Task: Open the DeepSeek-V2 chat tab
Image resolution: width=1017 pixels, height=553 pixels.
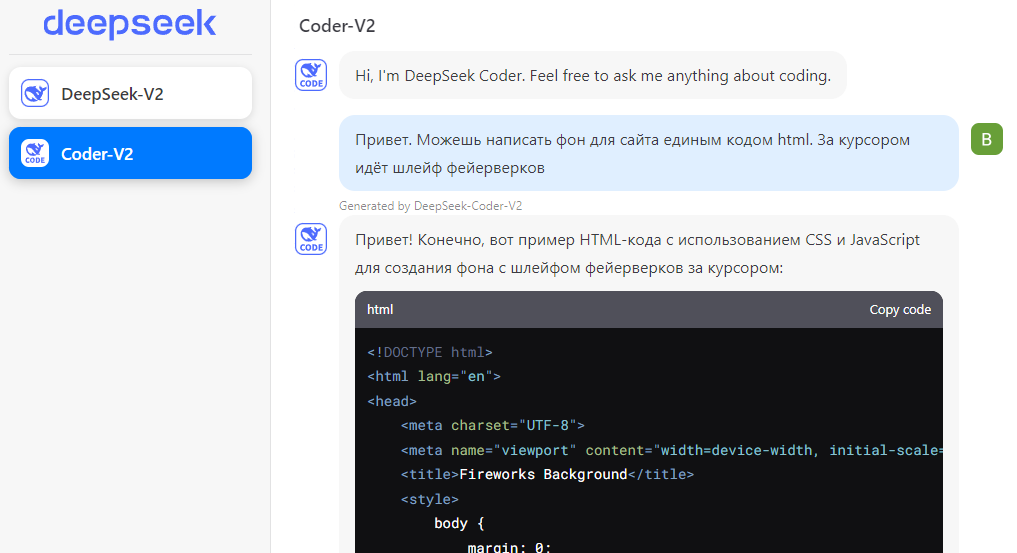Action: [130, 94]
